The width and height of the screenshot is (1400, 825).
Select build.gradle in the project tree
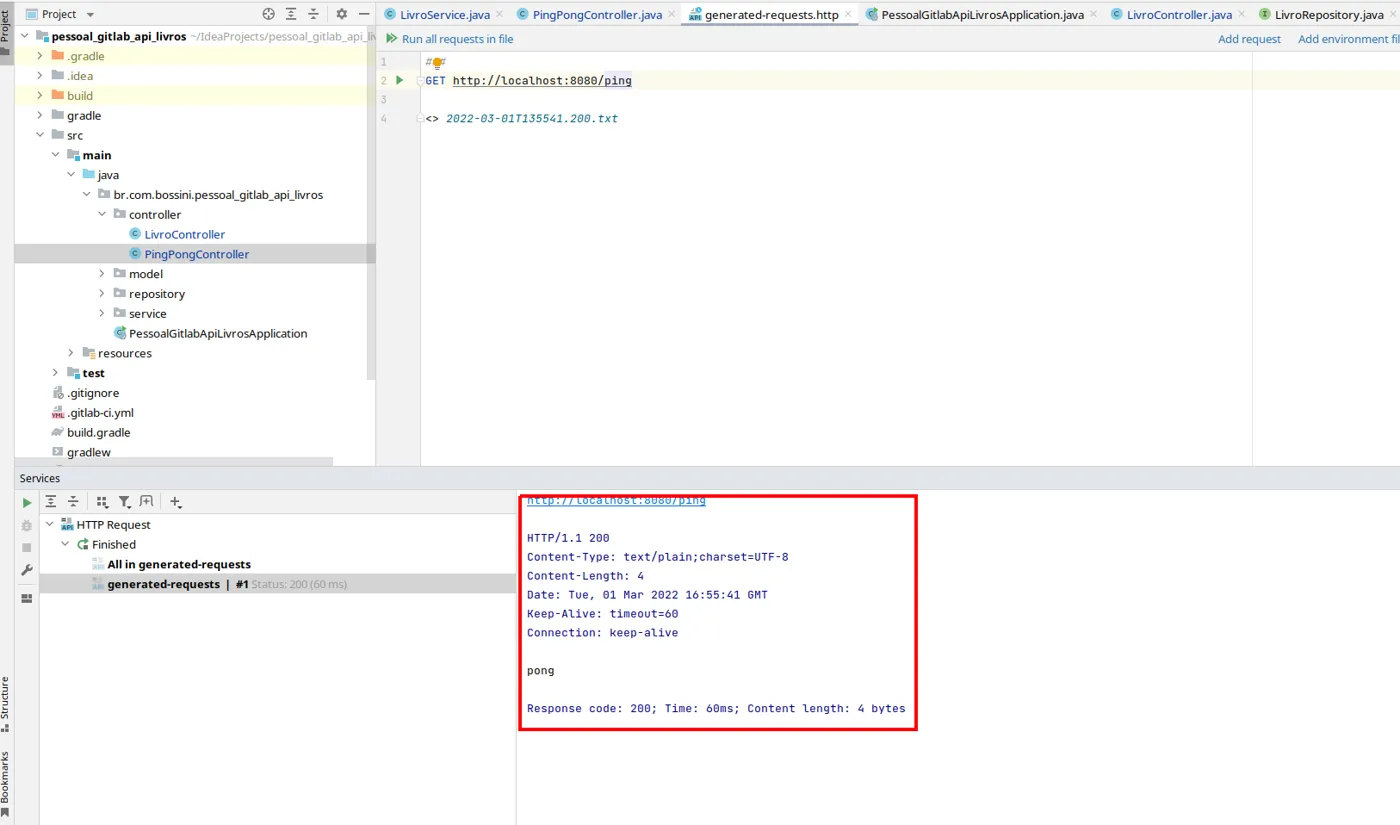(98, 433)
